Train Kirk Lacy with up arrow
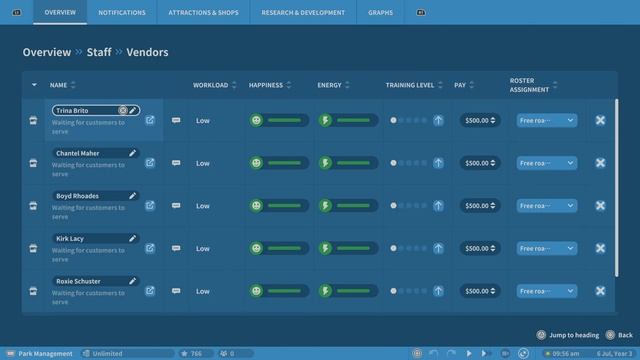The width and height of the screenshot is (640, 360). click(x=438, y=248)
